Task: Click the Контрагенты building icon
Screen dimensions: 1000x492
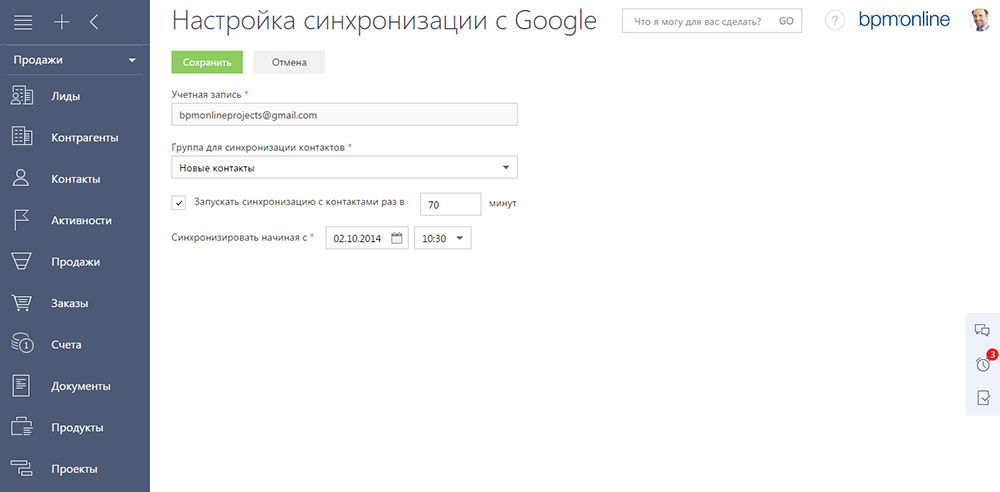Action: point(22,137)
